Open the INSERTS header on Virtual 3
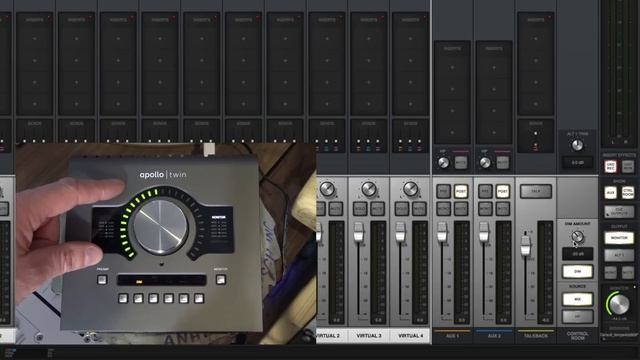Screen dimensions: 640x360 (369, 19)
